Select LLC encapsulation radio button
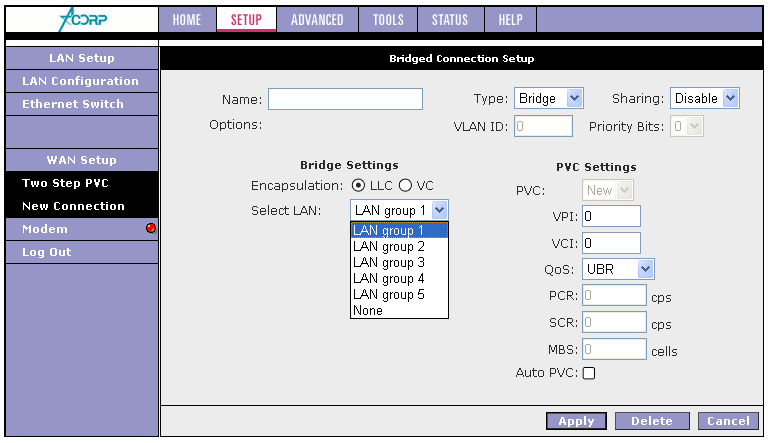 pos(358,186)
